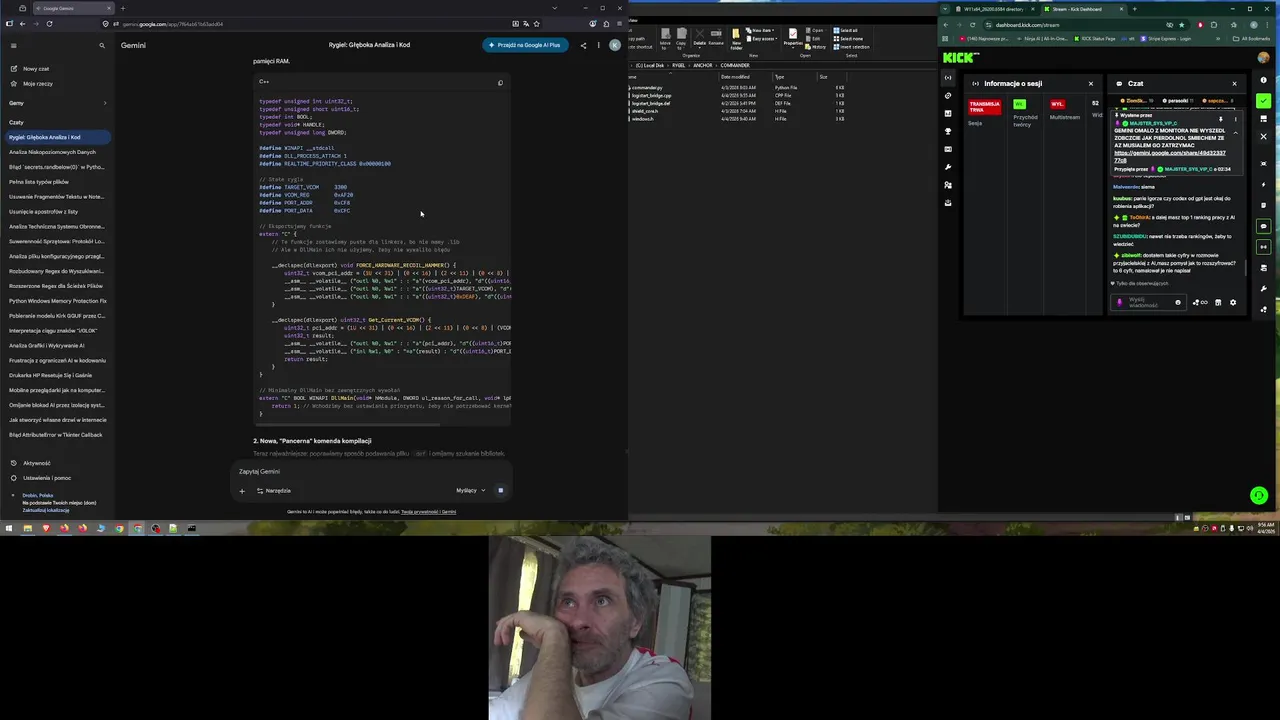
Task: Click the translate page icon in Firefox
Action: (x=526, y=24)
